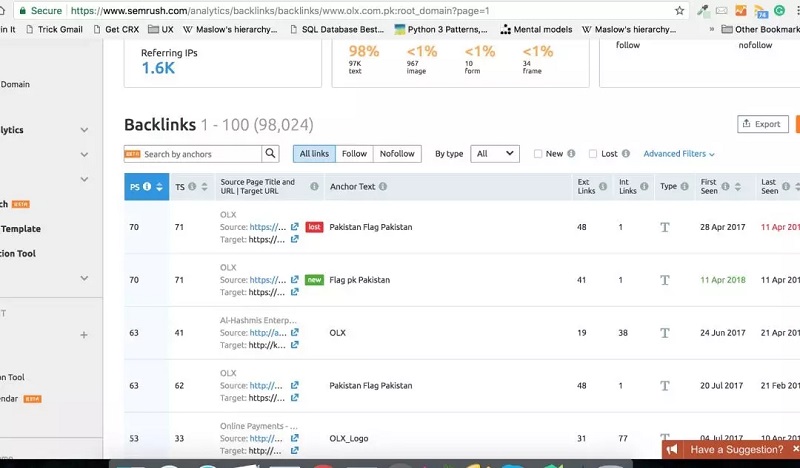This screenshot has height=468, width=800.
Task: Expand the second sidebar chevron below the lytics chevron
Action: tap(84, 154)
